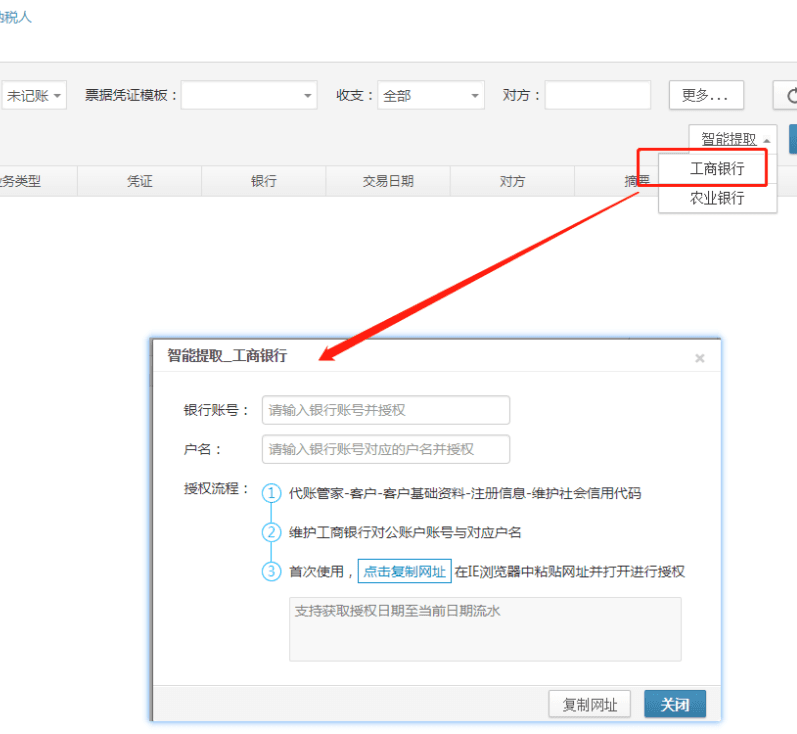Select 农业银行 from the menu
The image size is (797, 734).
pos(717,198)
